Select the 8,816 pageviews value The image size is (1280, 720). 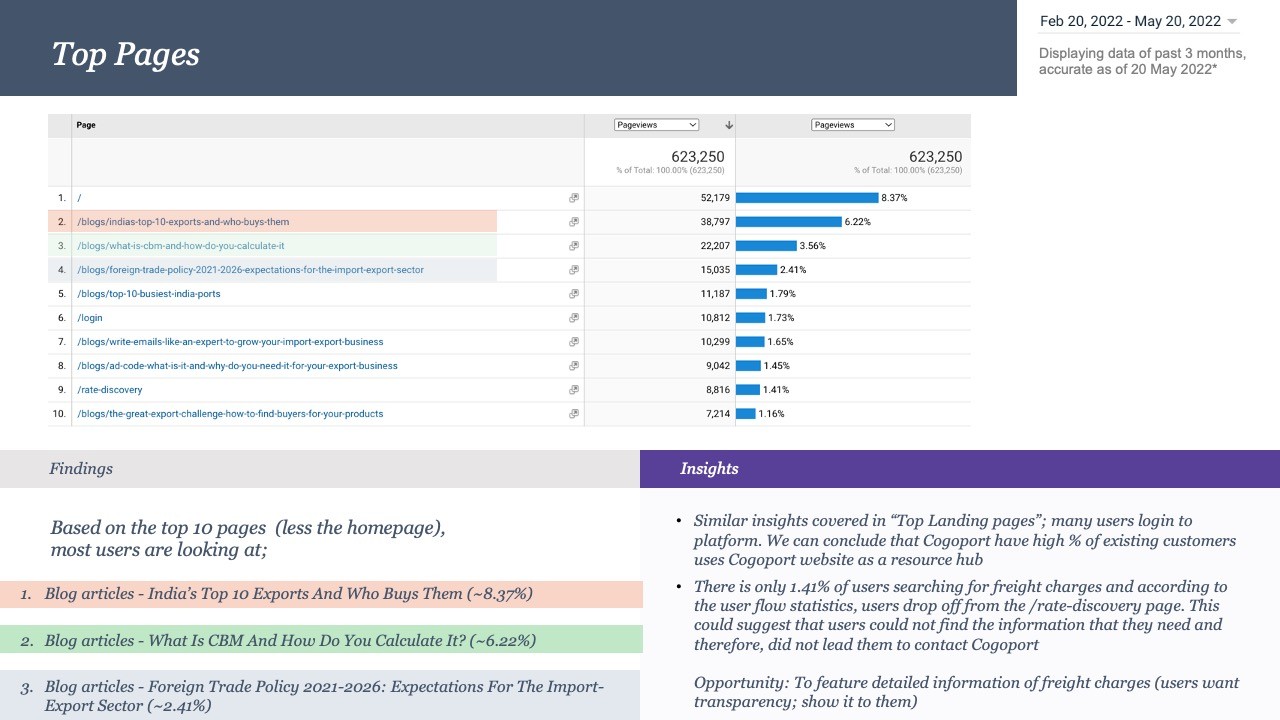718,390
